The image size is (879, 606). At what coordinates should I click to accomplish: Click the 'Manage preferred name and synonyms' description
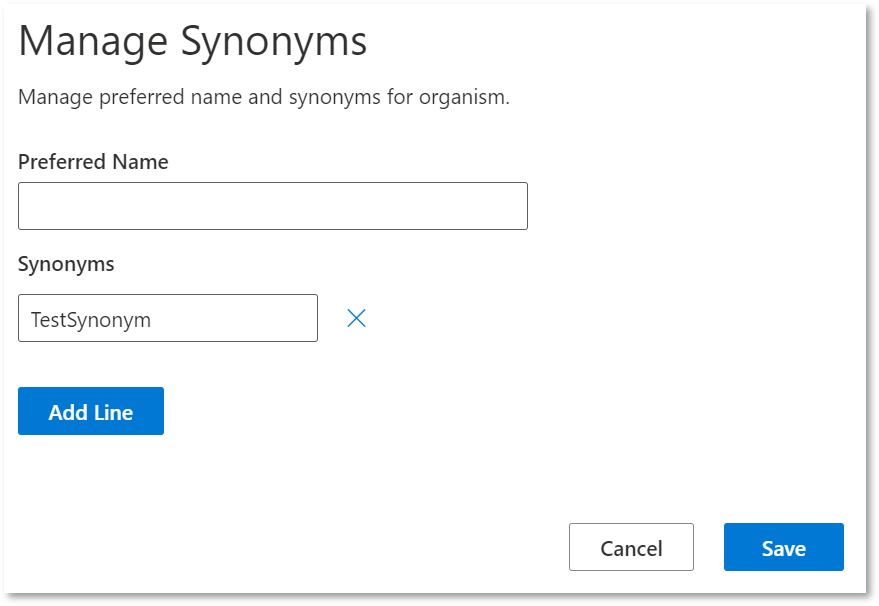(x=264, y=97)
